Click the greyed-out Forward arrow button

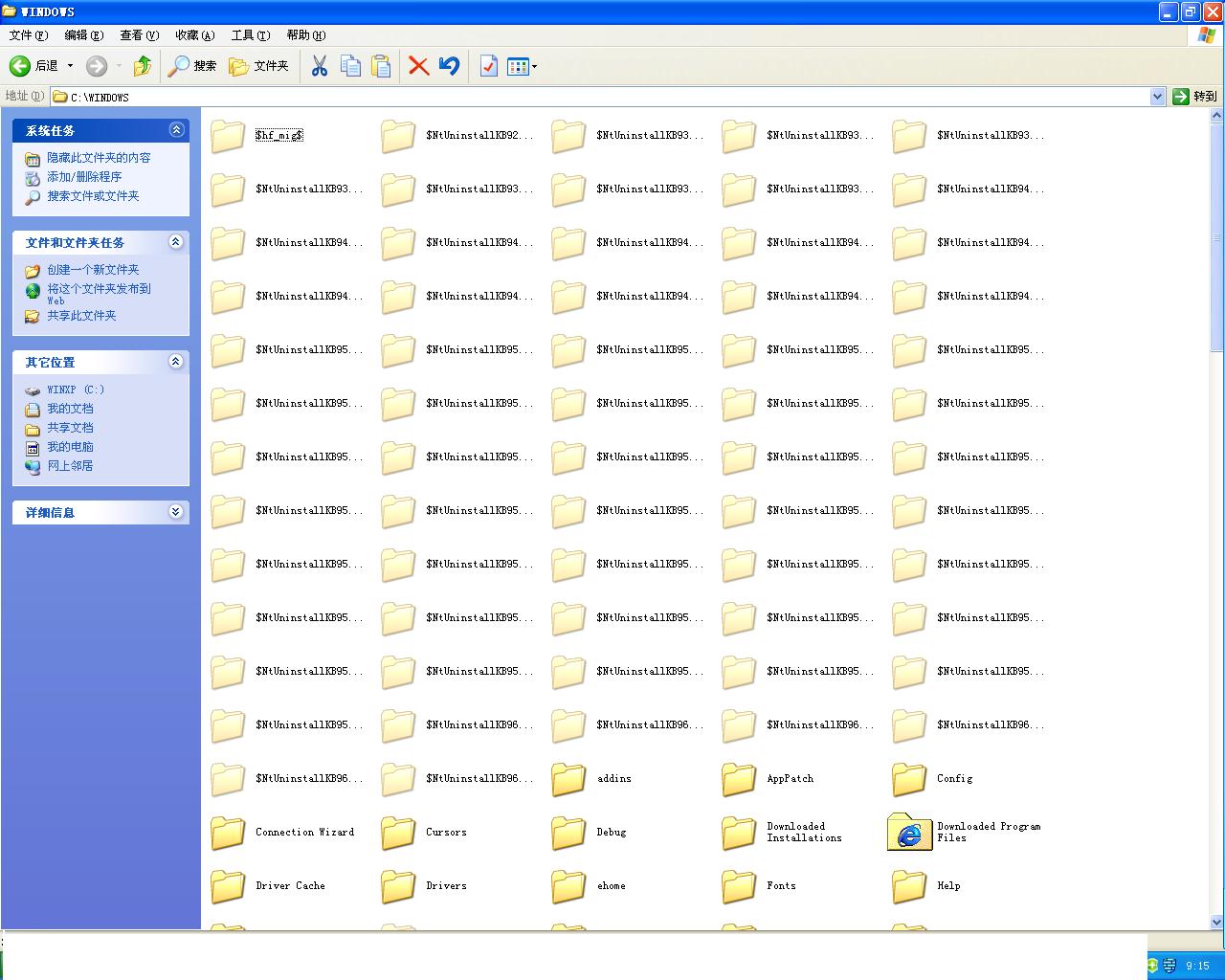[97, 66]
